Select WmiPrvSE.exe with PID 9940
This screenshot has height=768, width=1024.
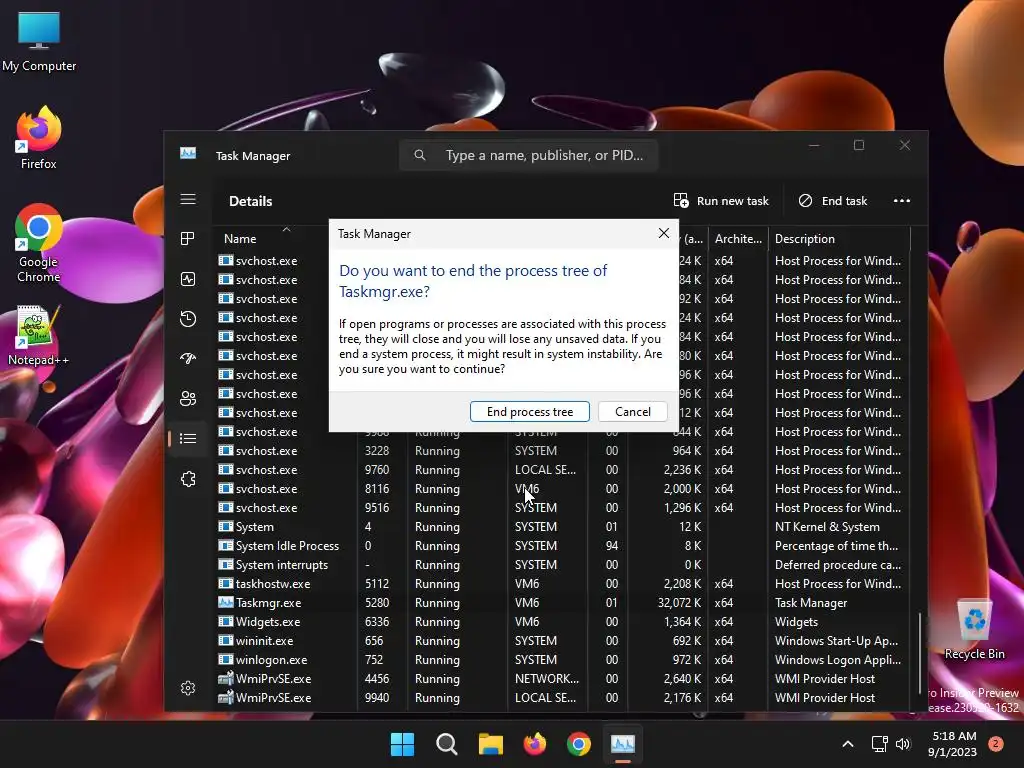pos(562,697)
